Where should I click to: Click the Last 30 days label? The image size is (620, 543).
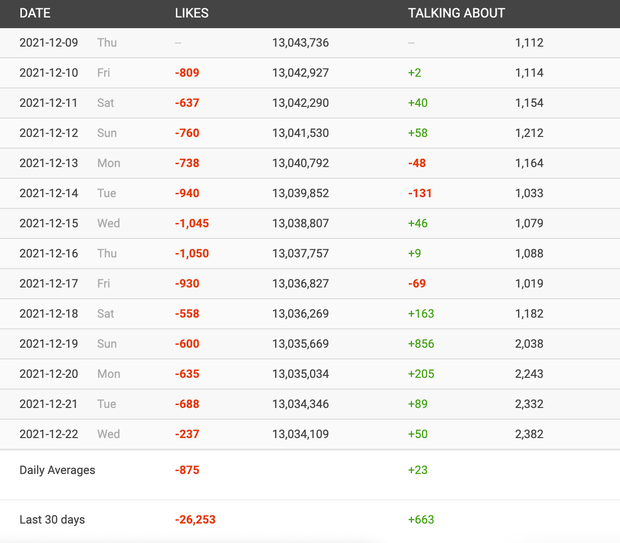pyautogui.click(x=52, y=519)
